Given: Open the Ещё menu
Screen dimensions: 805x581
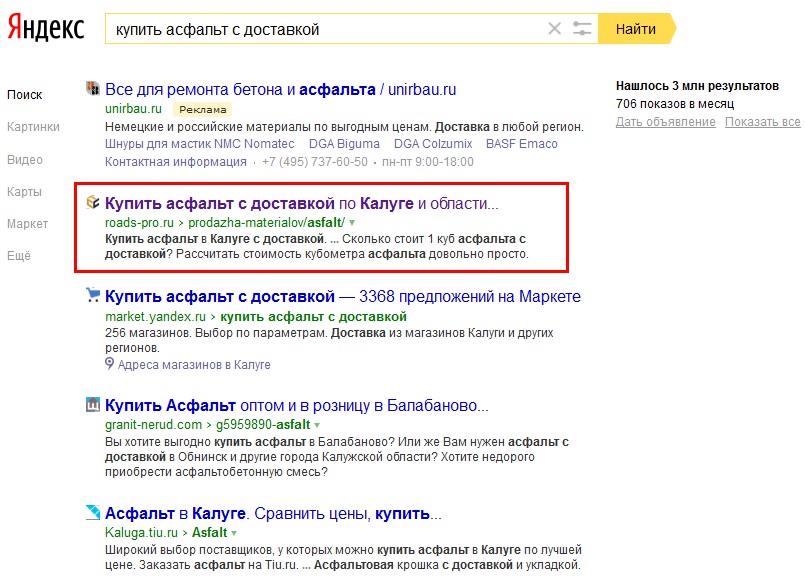Looking at the screenshot, I should pyautogui.click(x=18, y=256).
